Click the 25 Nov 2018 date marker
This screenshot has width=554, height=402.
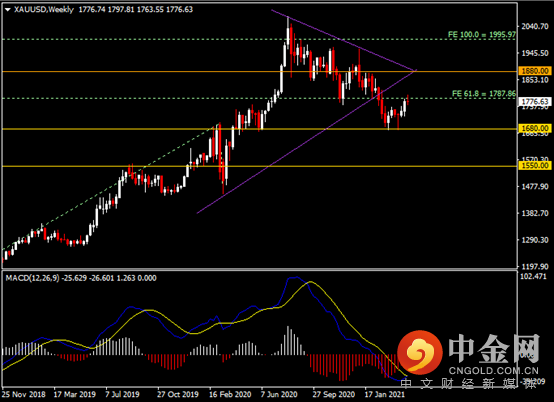click(x=24, y=394)
